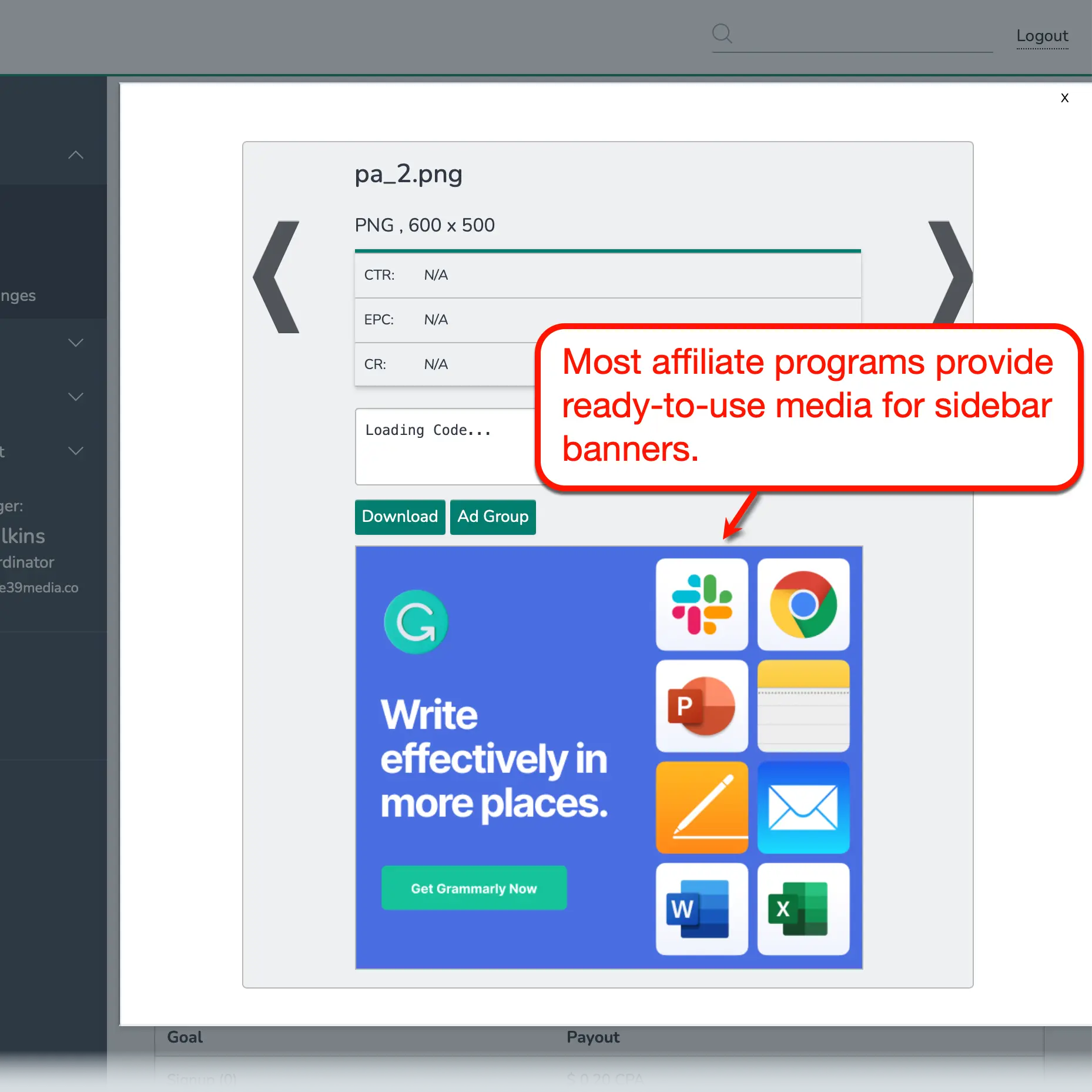Click Get Grammarly Now button in banner
The height and width of the screenshot is (1092, 1092).
474,888
